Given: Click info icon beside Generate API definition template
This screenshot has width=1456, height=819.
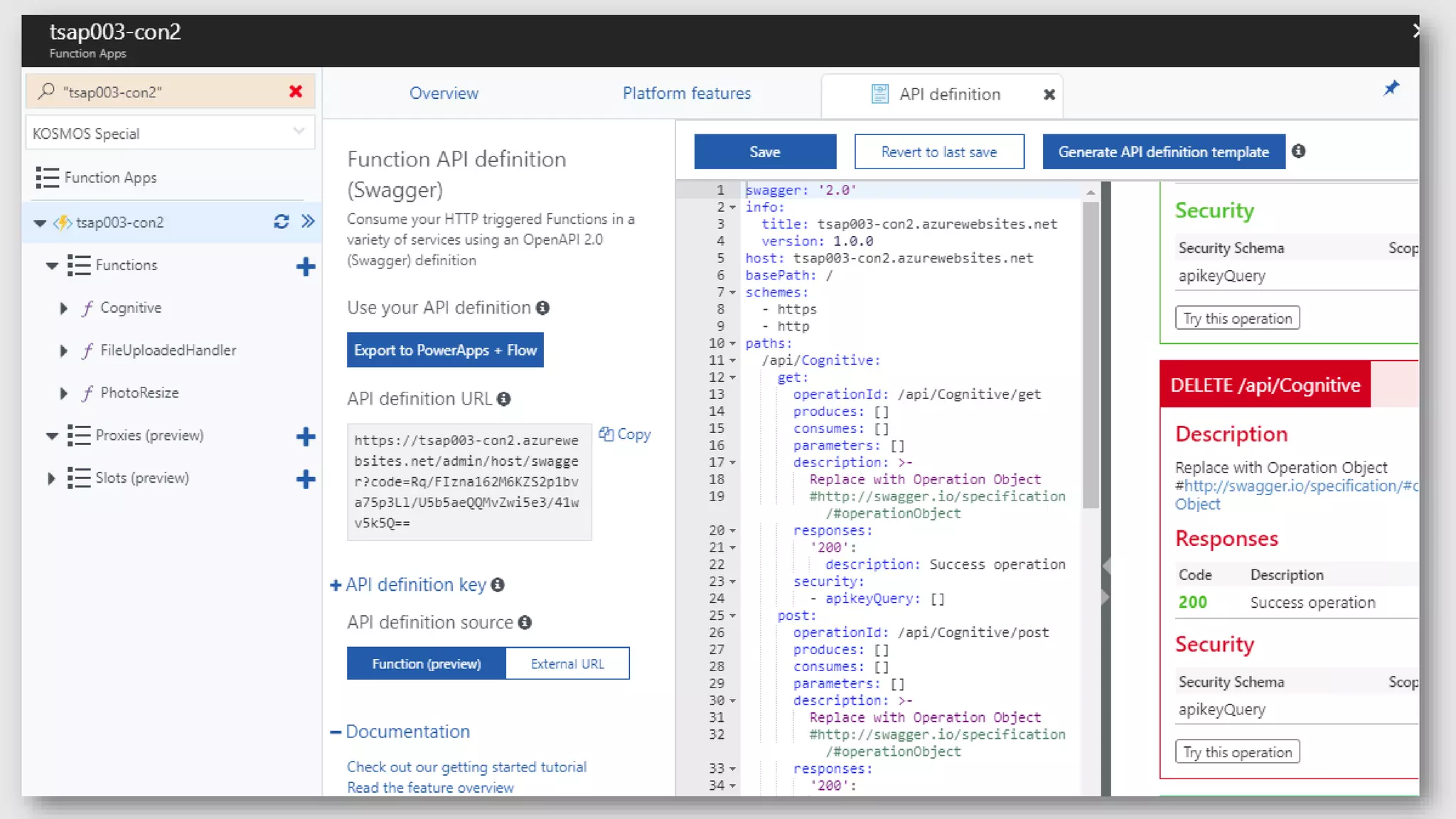Looking at the screenshot, I should click(x=1298, y=151).
